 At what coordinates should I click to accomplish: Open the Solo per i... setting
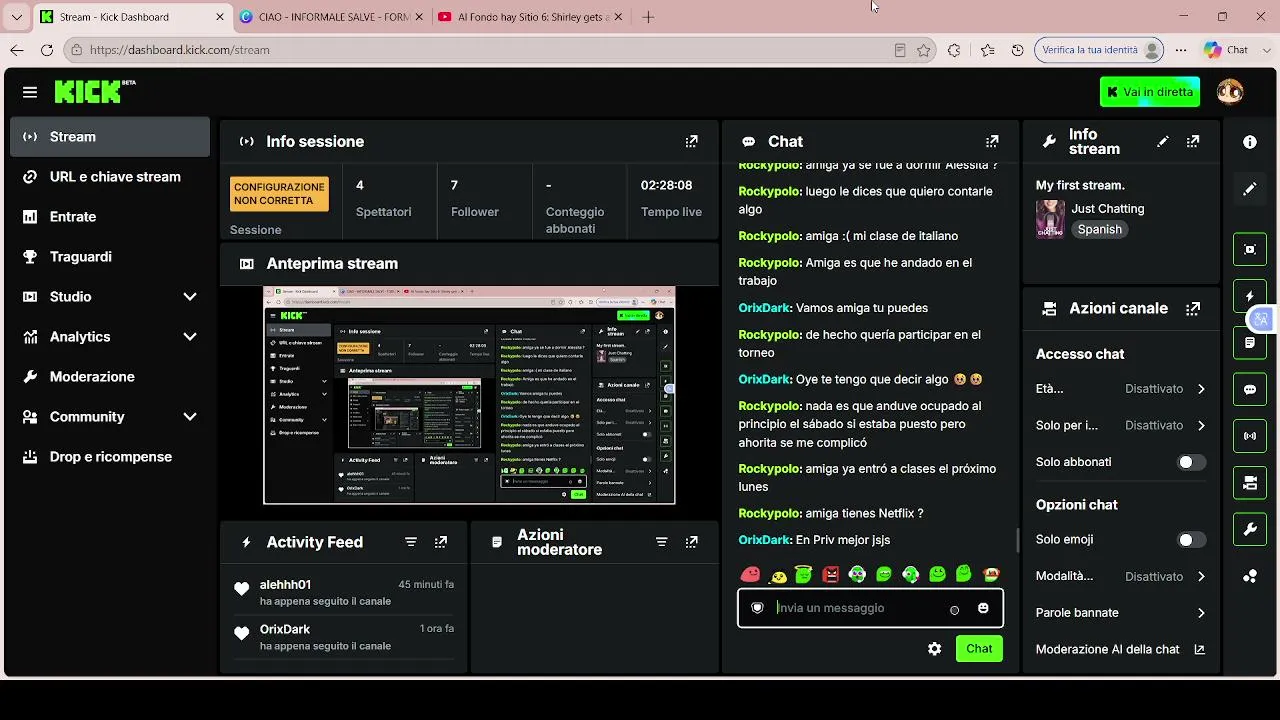(x=1121, y=425)
